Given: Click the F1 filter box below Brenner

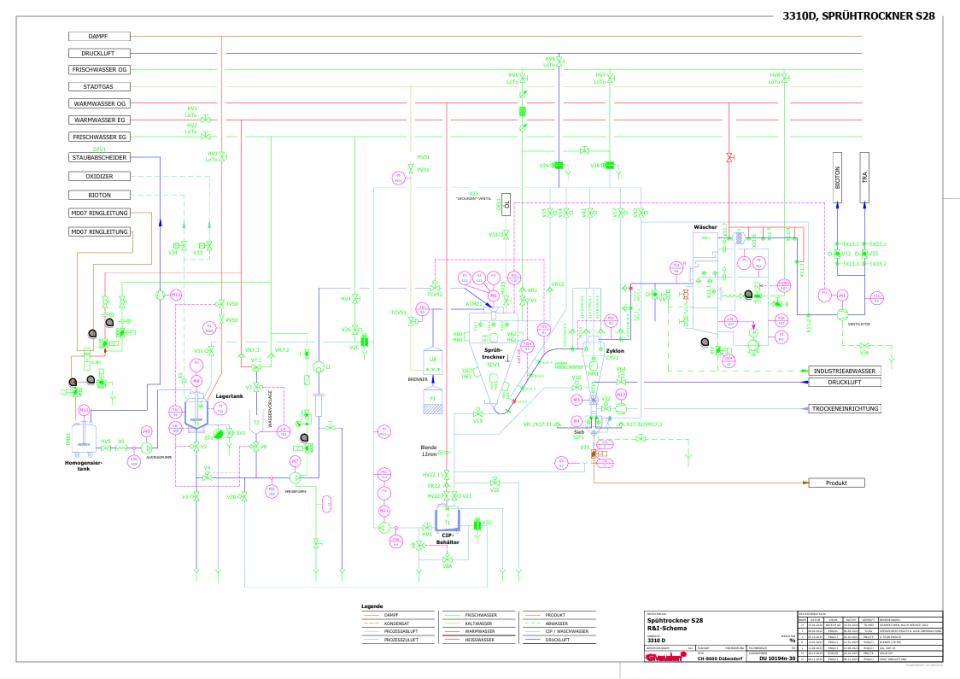Looking at the screenshot, I should (433, 397).
